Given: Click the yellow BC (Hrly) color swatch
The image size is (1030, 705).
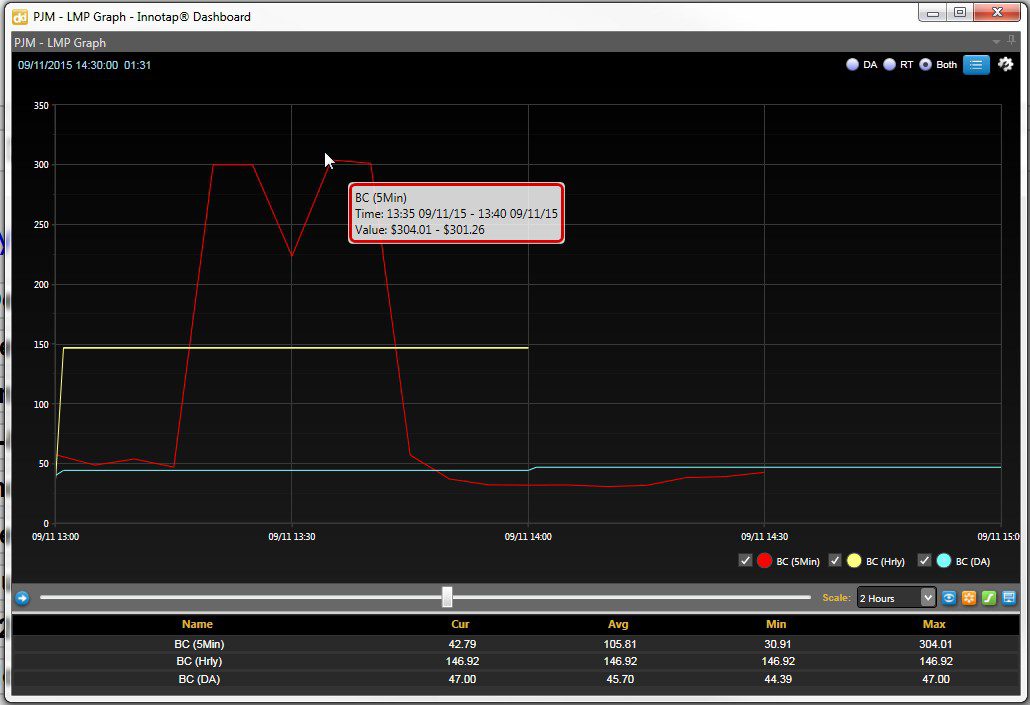Looking at the screenshot, I should [x=854, y=560].
